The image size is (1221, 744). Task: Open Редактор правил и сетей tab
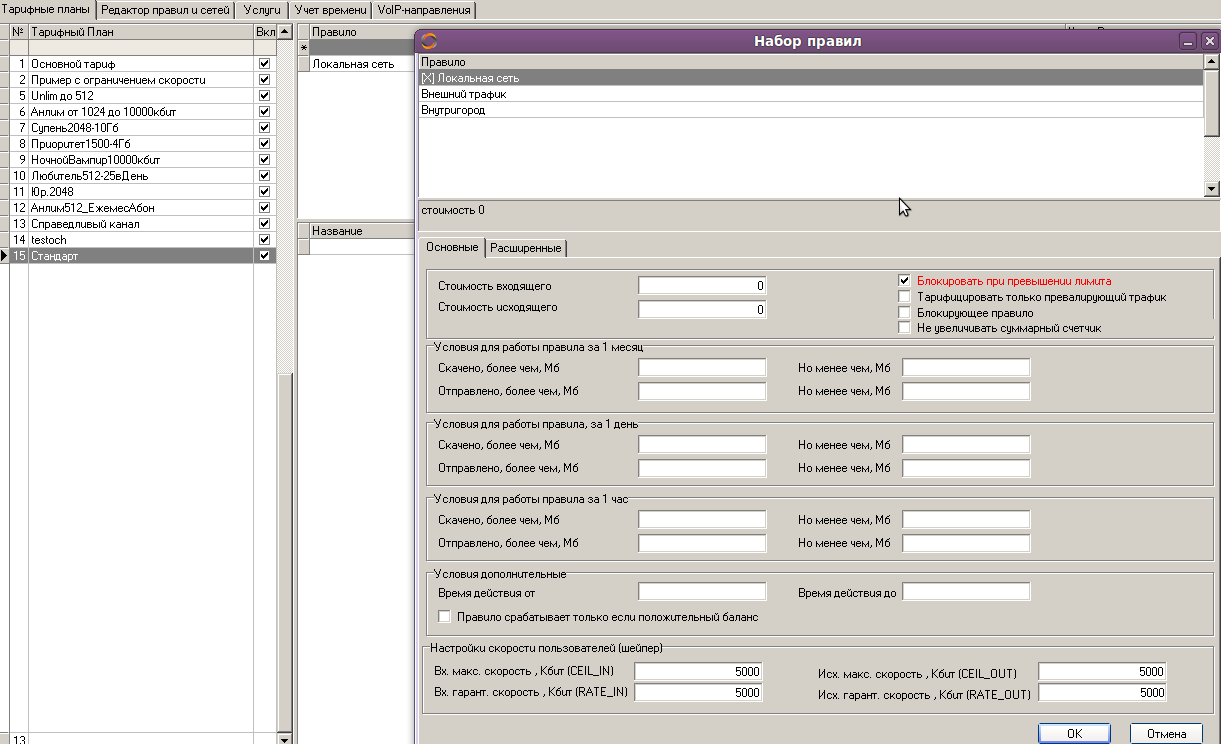(166, 10)
